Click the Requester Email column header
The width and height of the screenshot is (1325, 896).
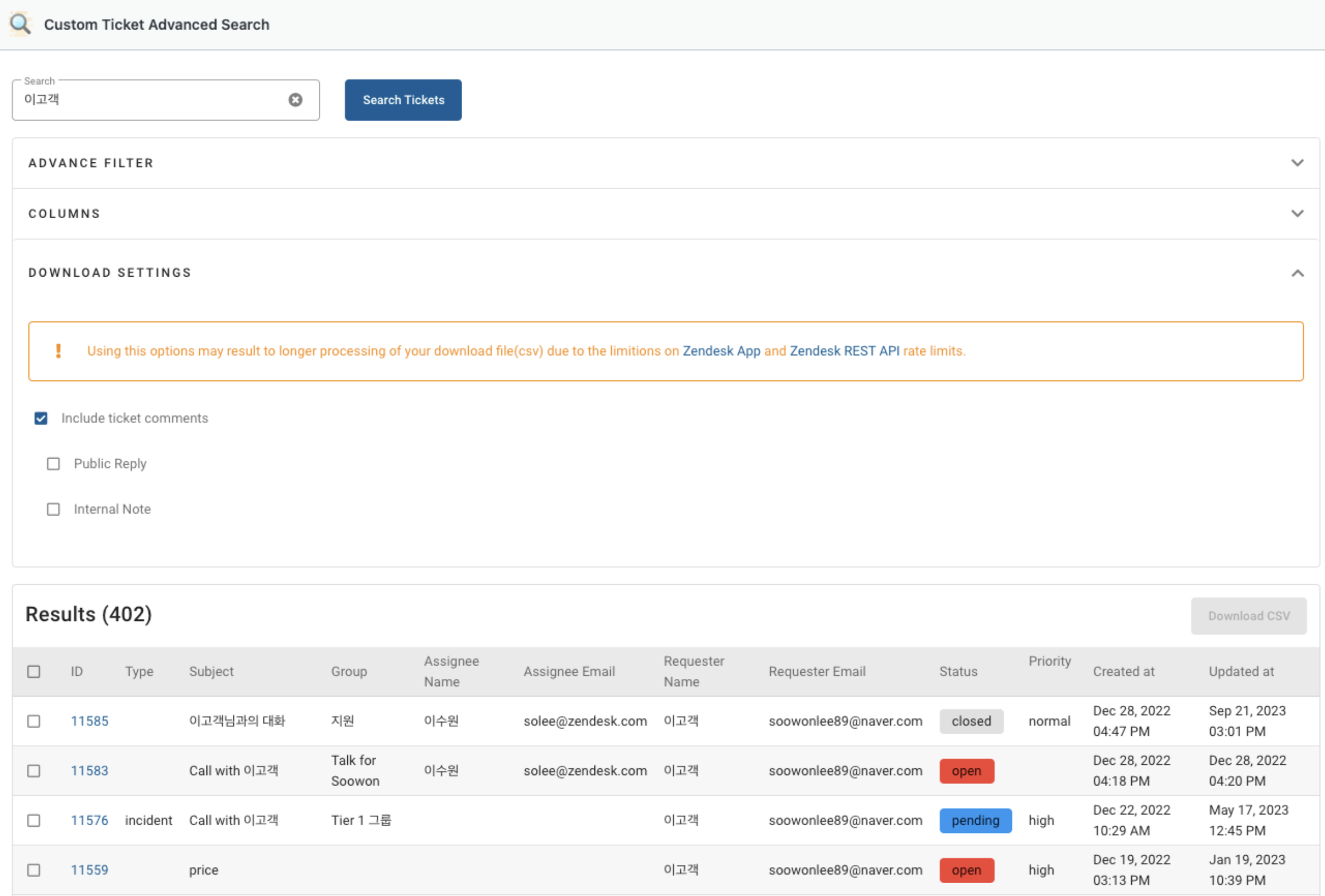coord(817,671)
